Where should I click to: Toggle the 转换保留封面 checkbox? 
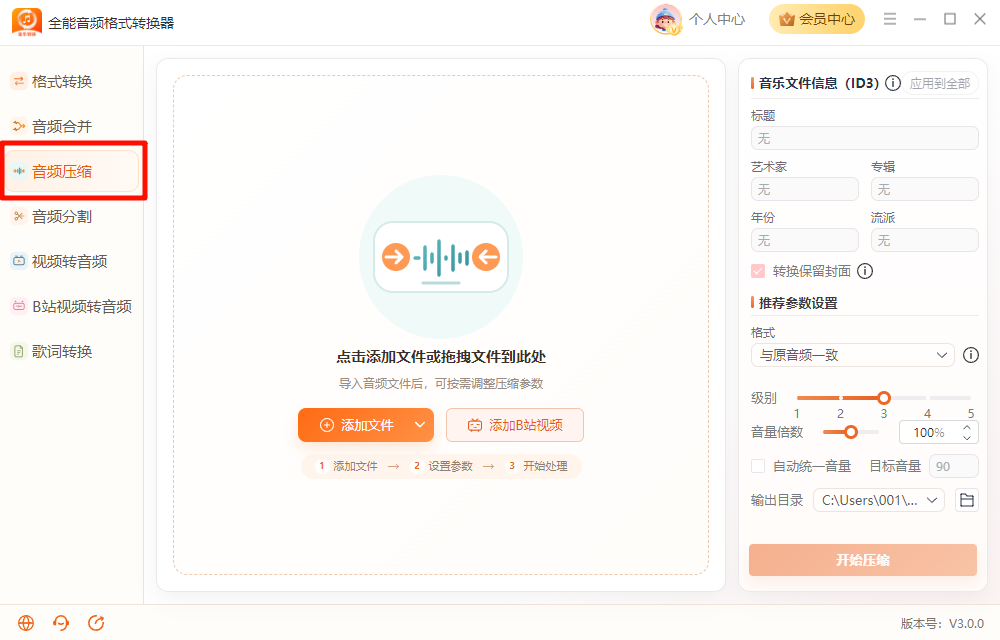[x=758, y=271]
